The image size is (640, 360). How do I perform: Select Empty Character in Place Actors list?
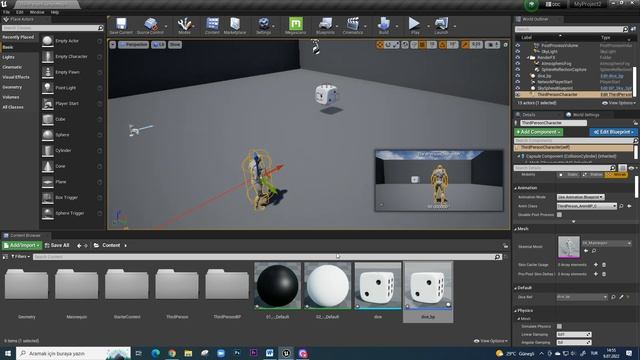[x=72, y=56]
